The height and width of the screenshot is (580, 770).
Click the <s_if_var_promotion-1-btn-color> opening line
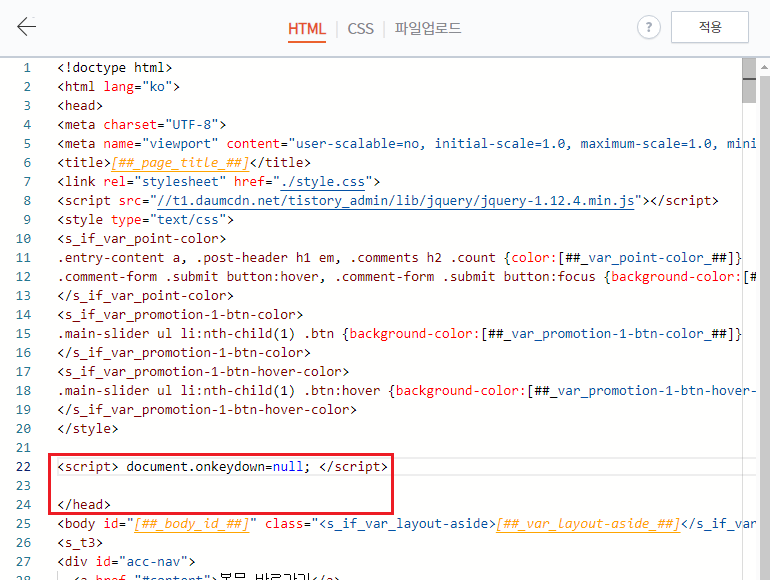pos(180,315)
